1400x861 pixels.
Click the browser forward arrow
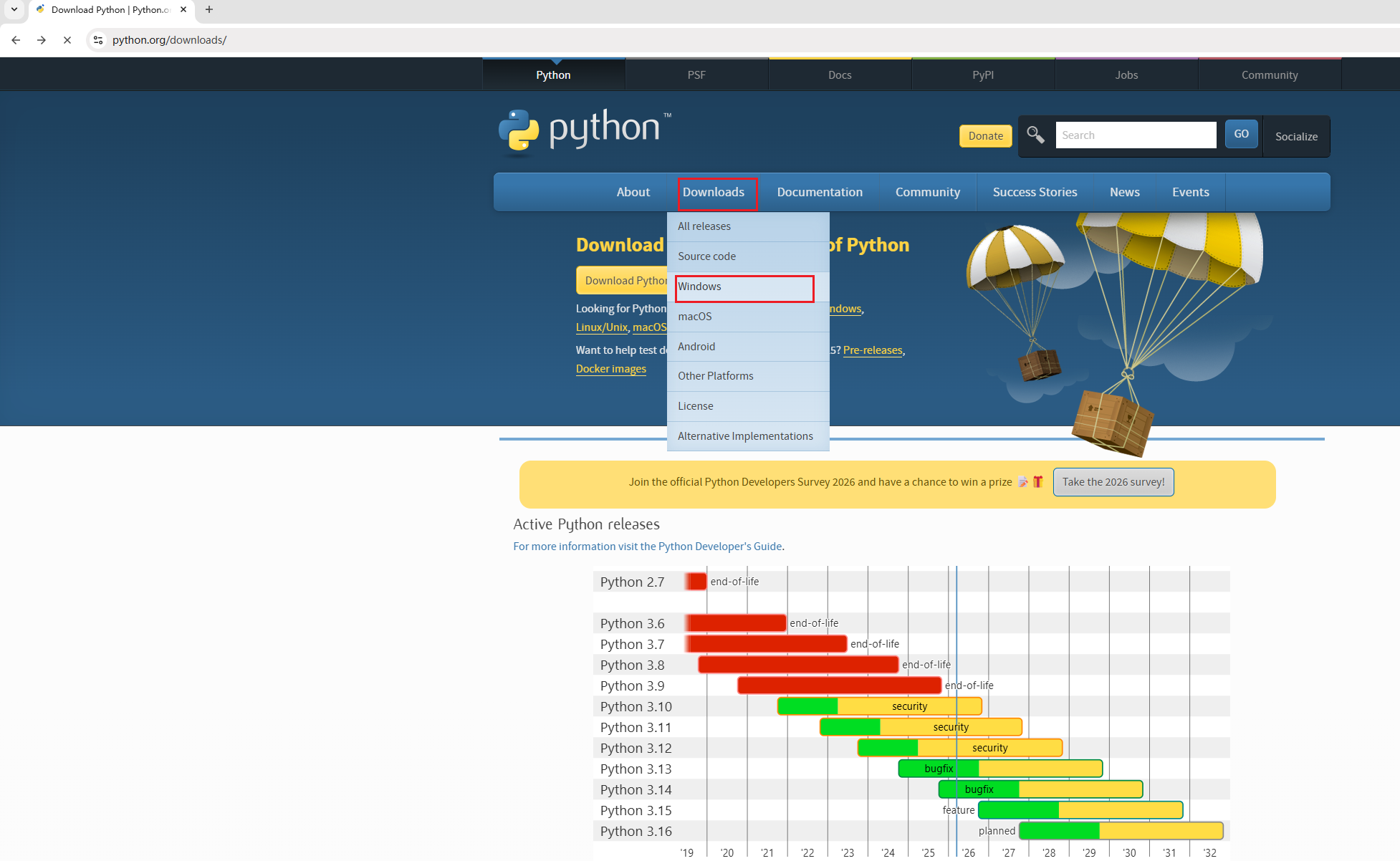[42, 40]
